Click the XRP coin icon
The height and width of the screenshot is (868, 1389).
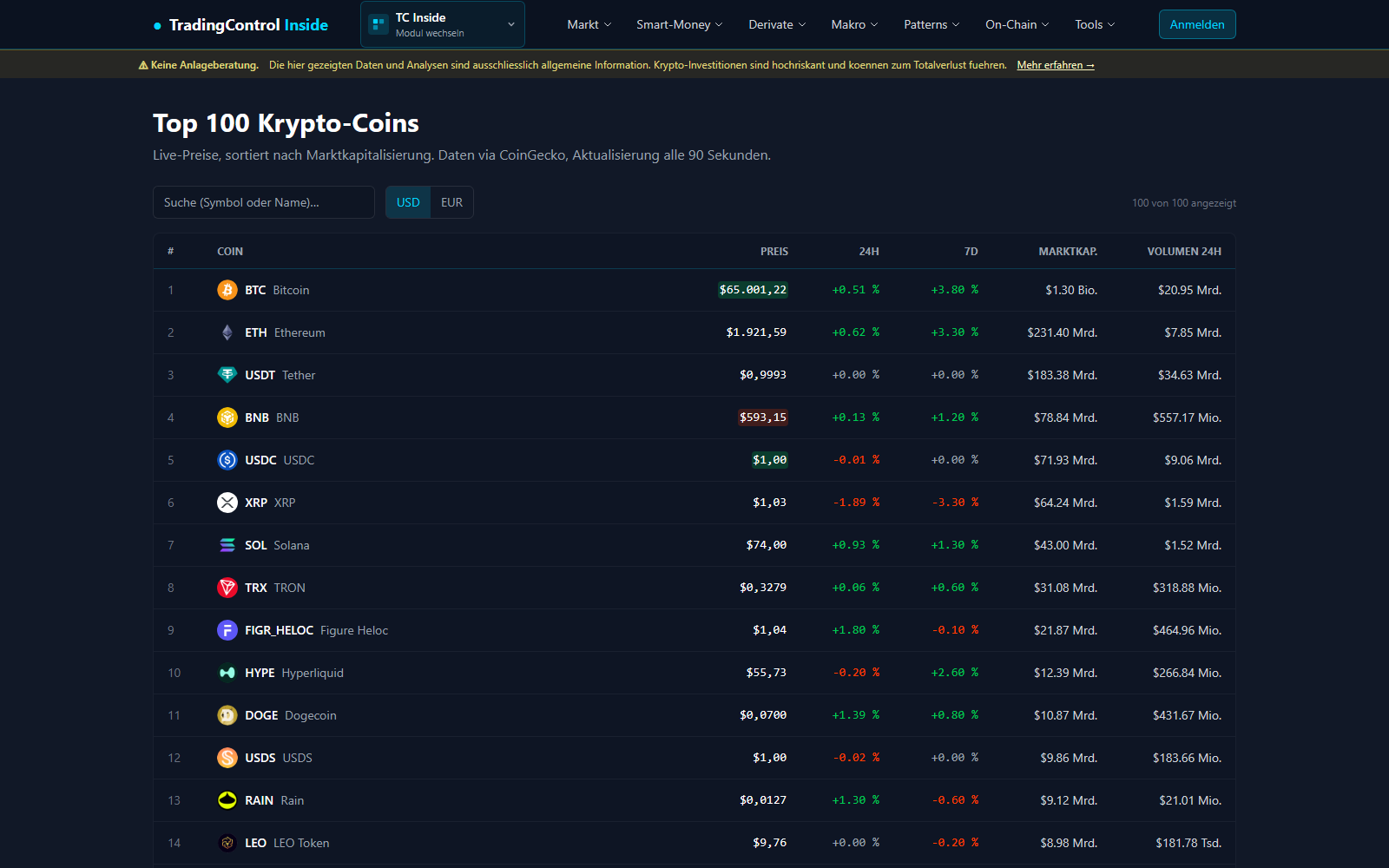click(227, 503)
